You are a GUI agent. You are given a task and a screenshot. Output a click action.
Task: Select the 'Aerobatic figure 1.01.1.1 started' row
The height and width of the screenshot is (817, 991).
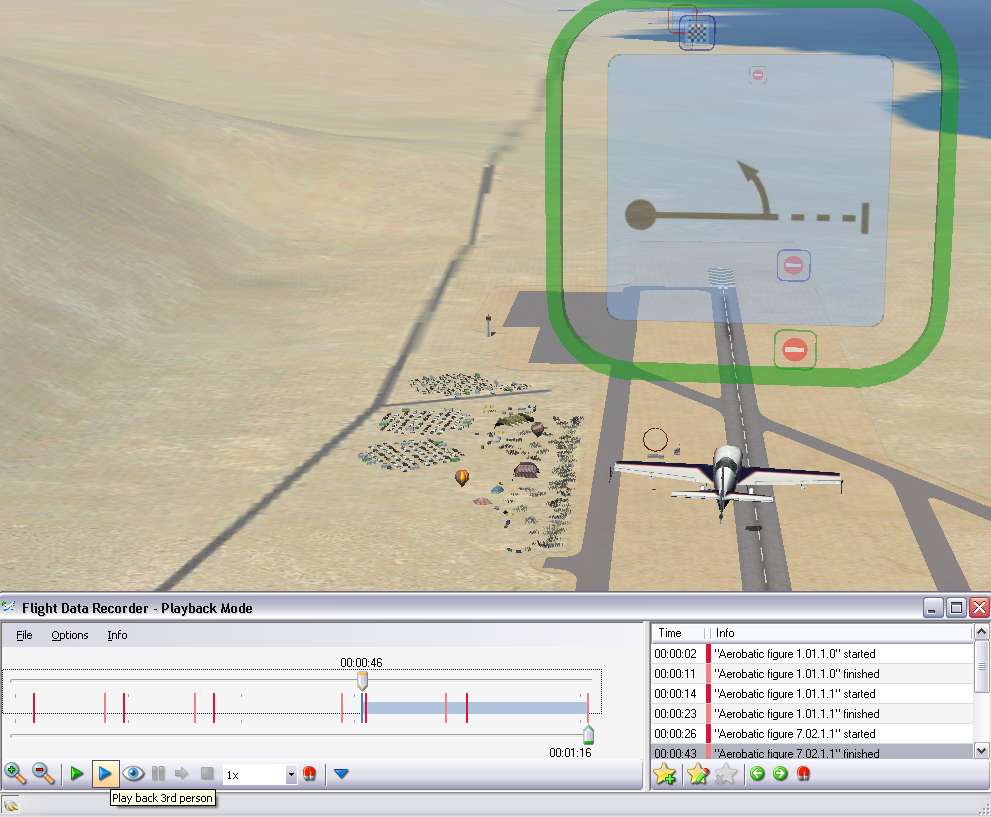(795, 693)
